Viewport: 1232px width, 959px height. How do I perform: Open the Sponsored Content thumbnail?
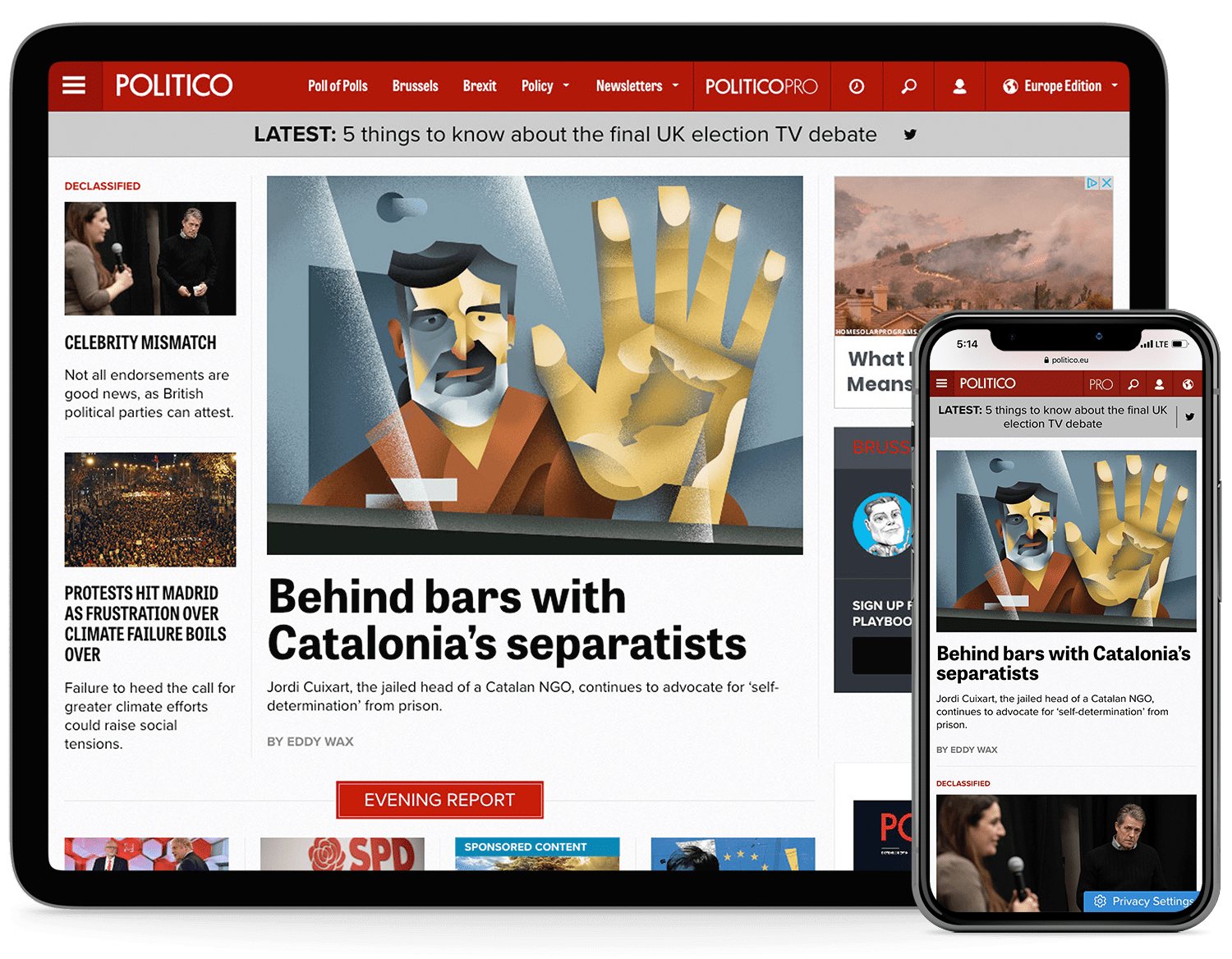(537, 854)
